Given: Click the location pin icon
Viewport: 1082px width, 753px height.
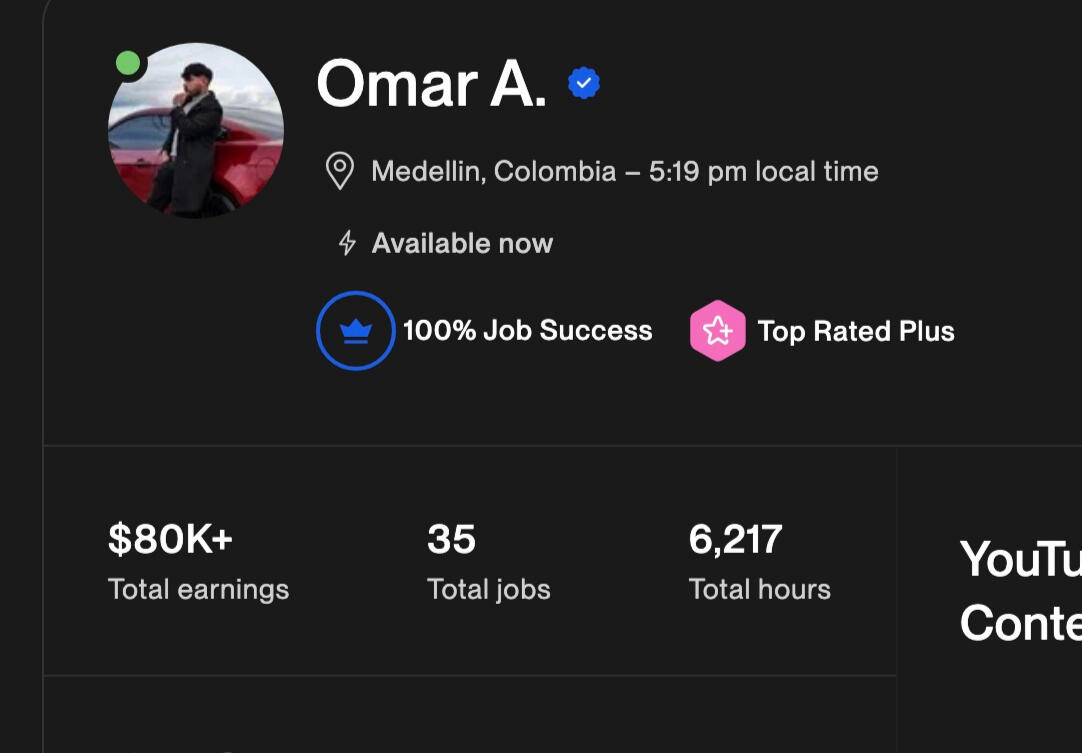Looking at the screenshot, I should [340, 170].
